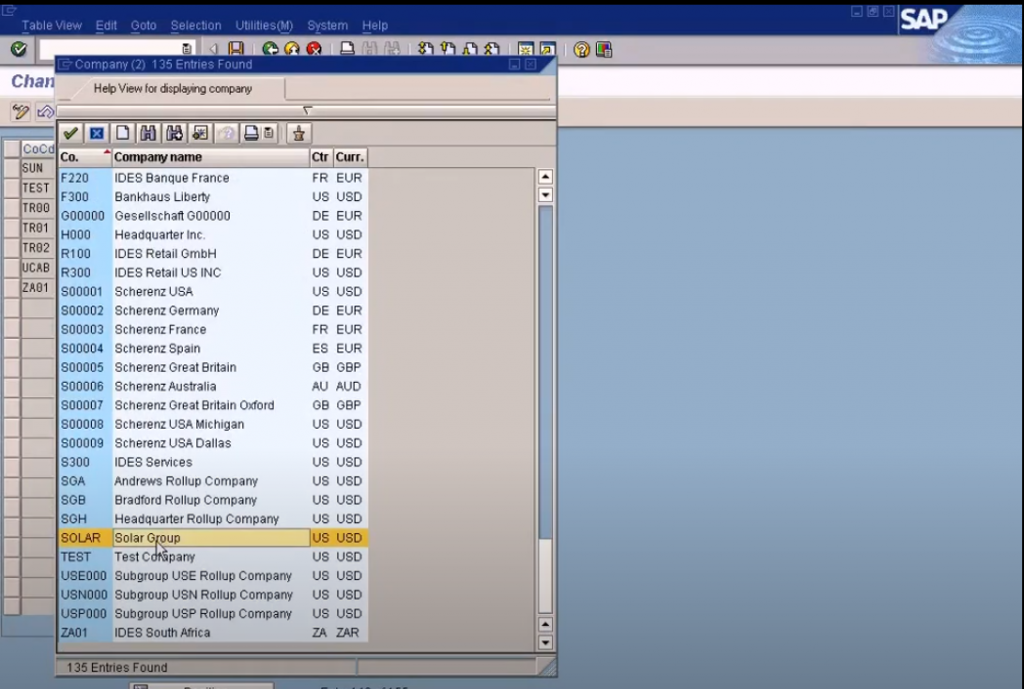Click the bottom-most scroll-down arrow of the list
This screenshot has height=689, width=1024.
545,643
